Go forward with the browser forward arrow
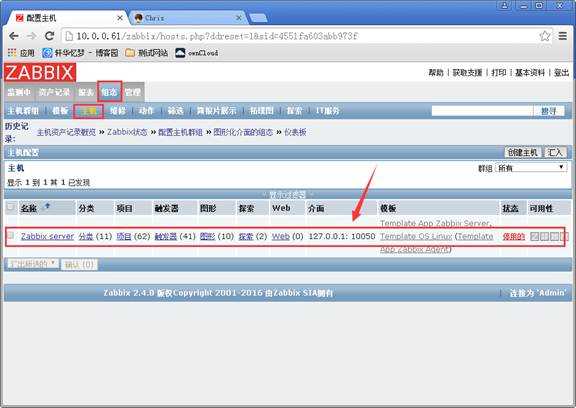Screen dimensions: 576x408 pyautogui.click(x=32, y=36)
